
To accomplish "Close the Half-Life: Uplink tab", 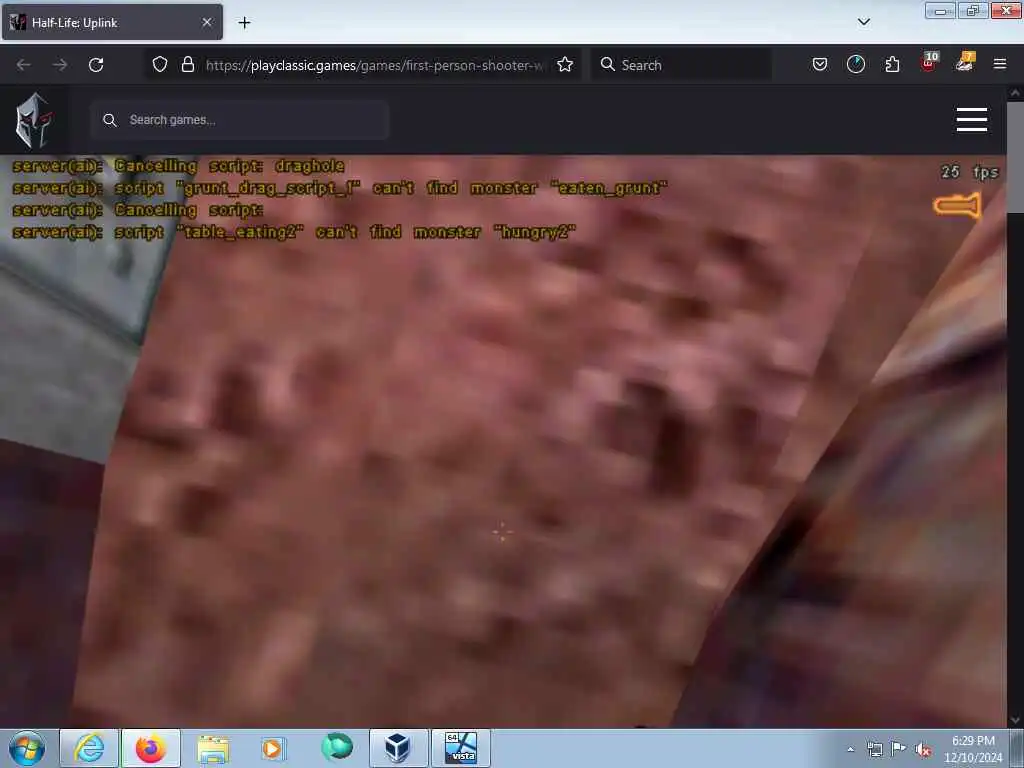I will tap(207, 22).
